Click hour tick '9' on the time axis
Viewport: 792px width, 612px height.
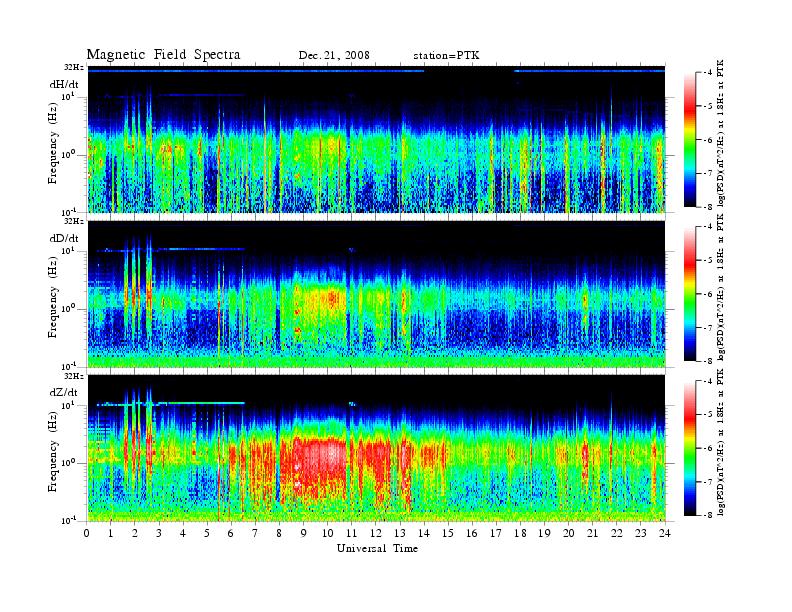click(x=304, y=533)
